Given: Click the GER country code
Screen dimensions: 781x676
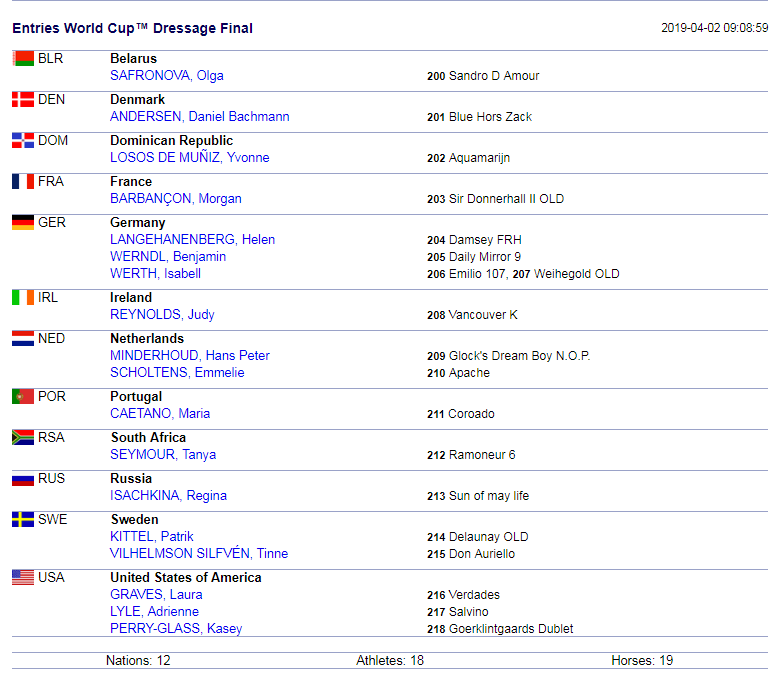Looking at the screenshot, I should click(x=52, y=222).
